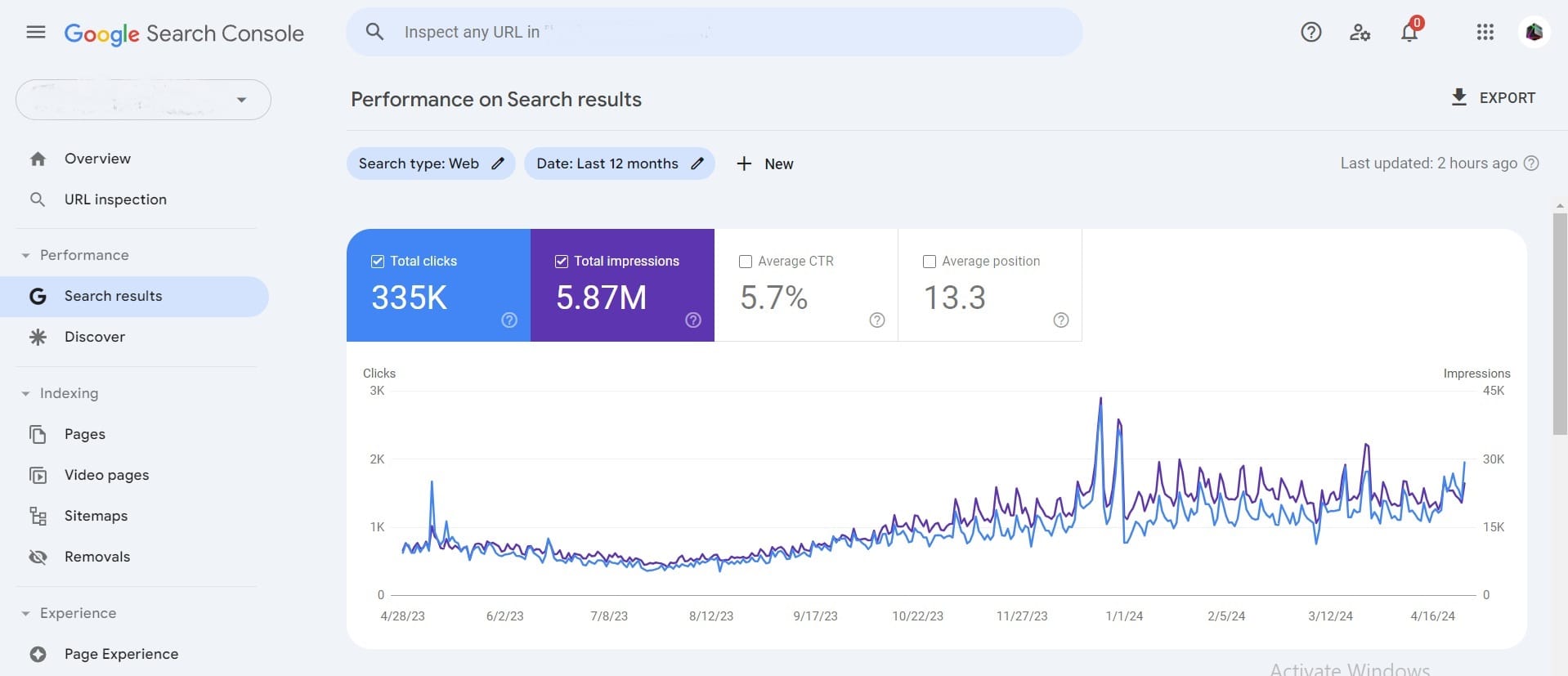Viewport: 1568px width, 676px height.
Task: Click Performance on Search results heading
Action: click(496, 99)
